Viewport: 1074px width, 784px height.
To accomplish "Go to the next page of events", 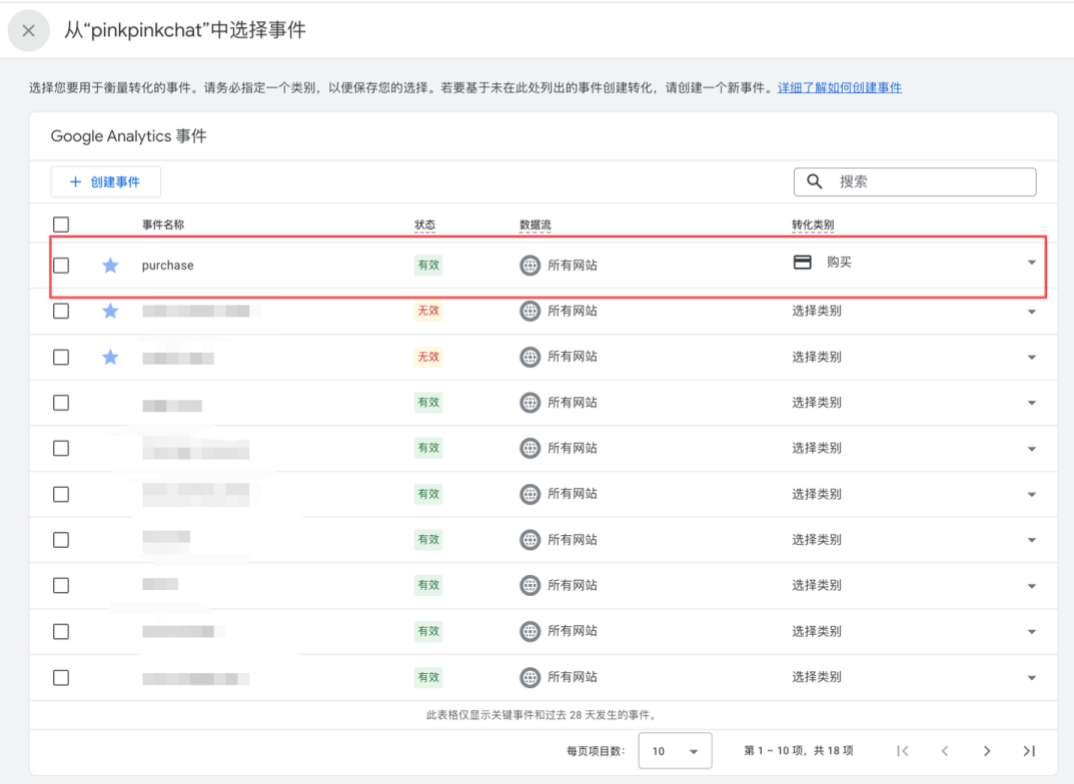I will 987,750.
